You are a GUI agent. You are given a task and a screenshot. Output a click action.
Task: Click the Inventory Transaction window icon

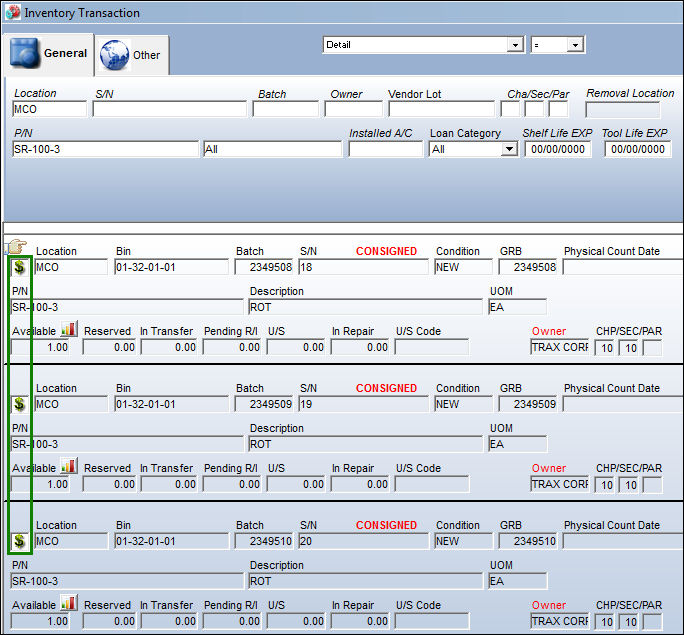tap(12, 12)
